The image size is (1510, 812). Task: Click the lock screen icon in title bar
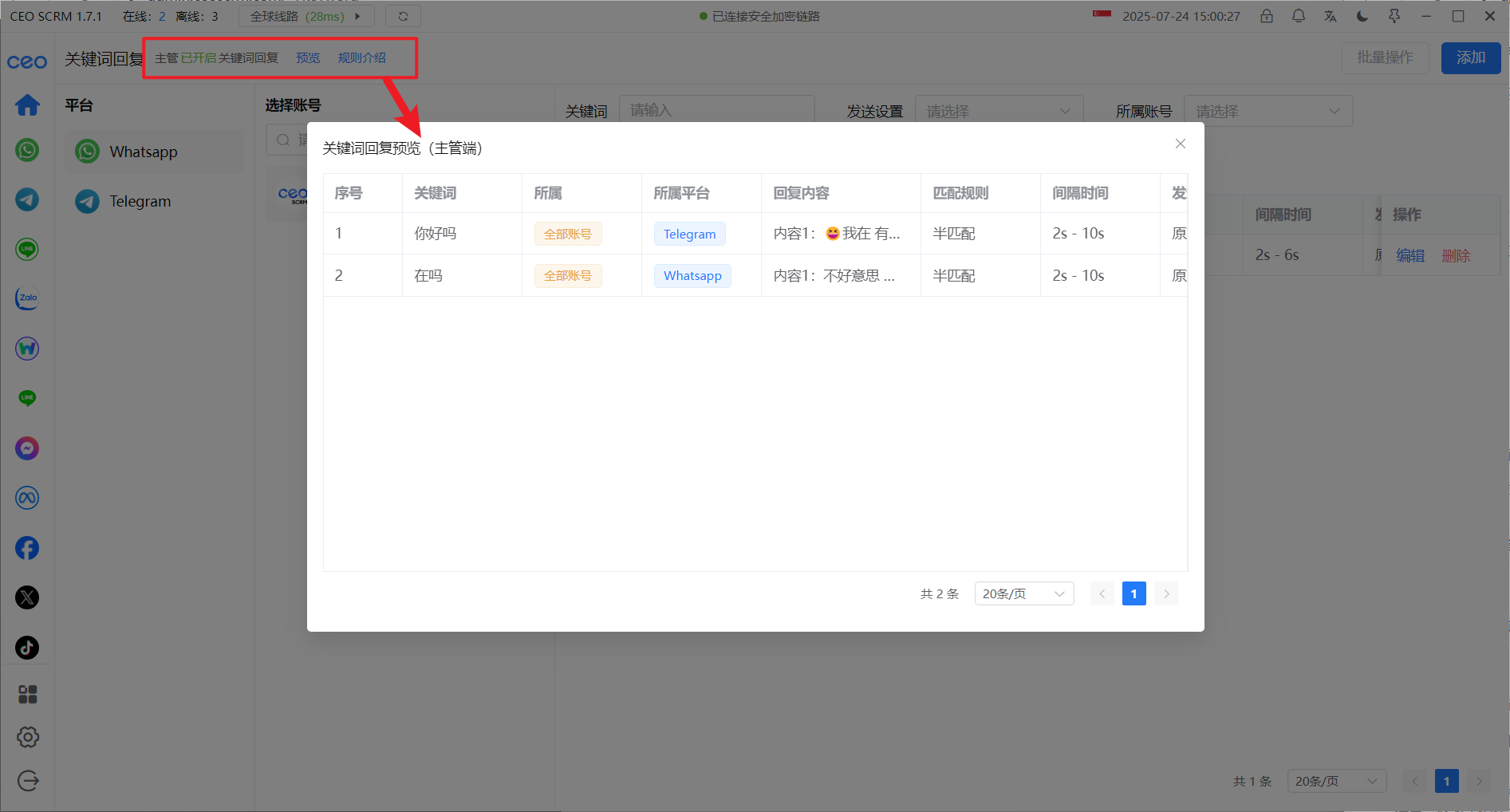coord(1267,16)
